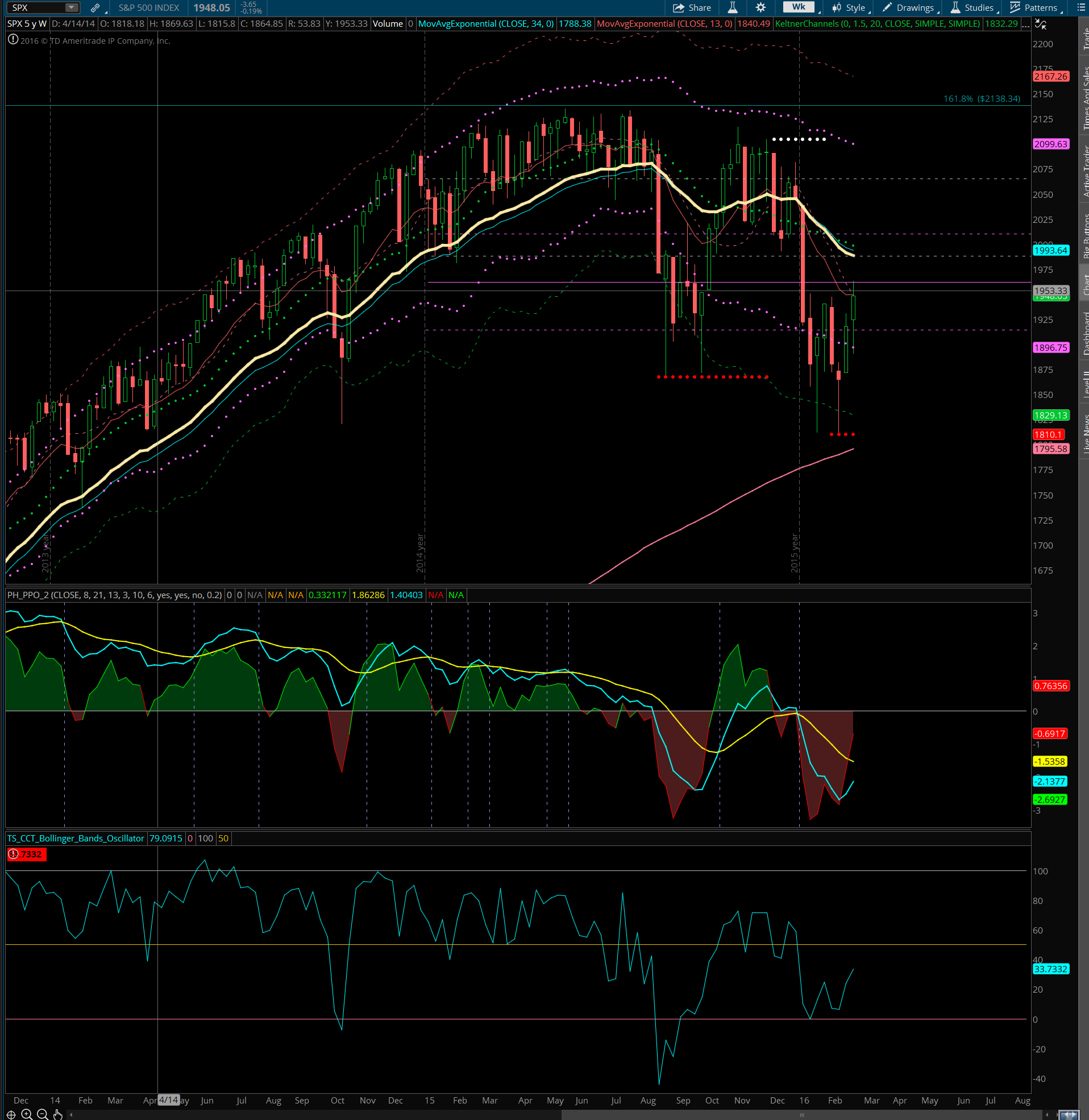Click the S&P 500 INDEX description
The height and width of the screenshot is (1120, 1089).
coord(149,7)
